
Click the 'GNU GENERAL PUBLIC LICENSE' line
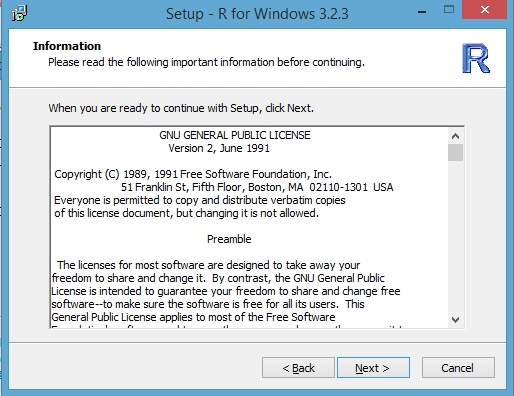[235, 135]
